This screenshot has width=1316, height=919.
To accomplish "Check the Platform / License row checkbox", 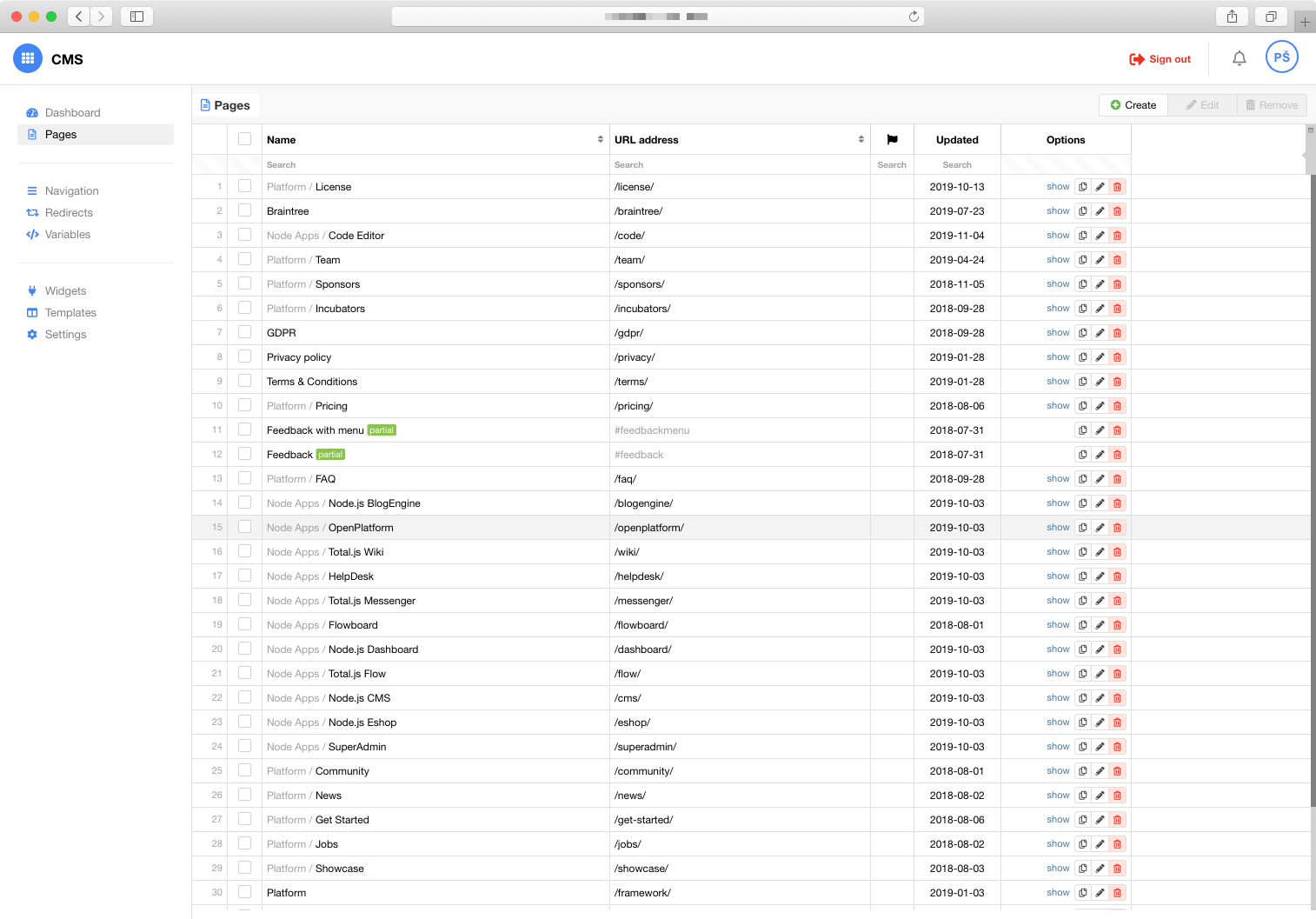I will point(244,186).
